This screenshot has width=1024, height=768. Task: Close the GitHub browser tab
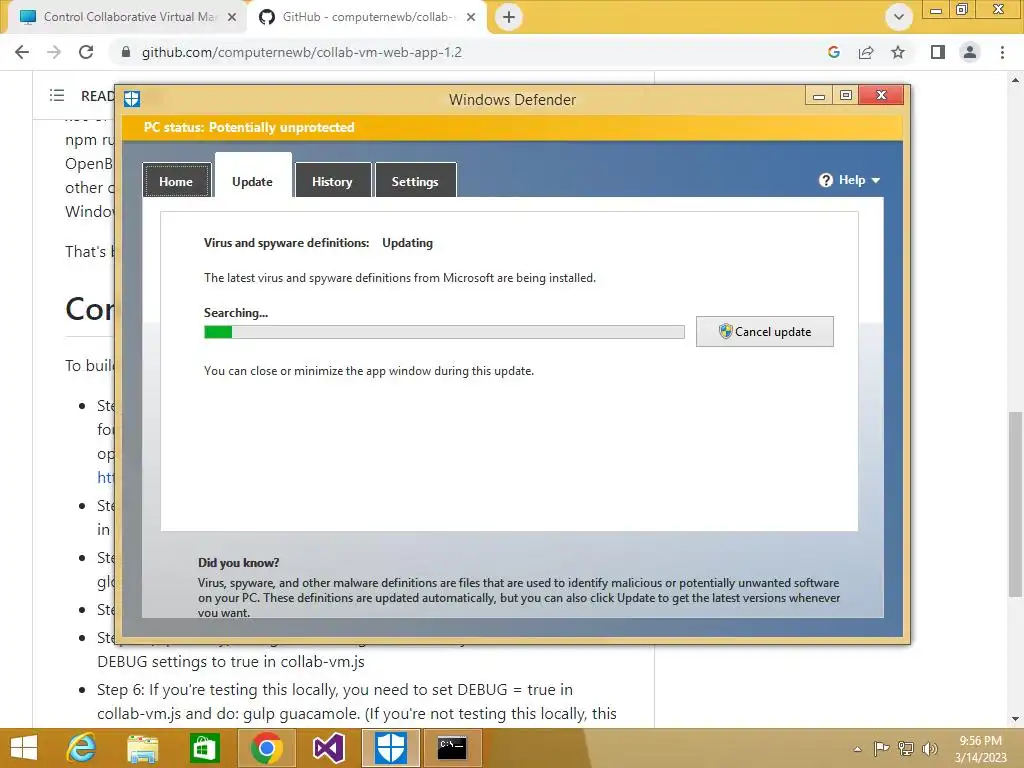pyautogui.click(x=471, y=17)
